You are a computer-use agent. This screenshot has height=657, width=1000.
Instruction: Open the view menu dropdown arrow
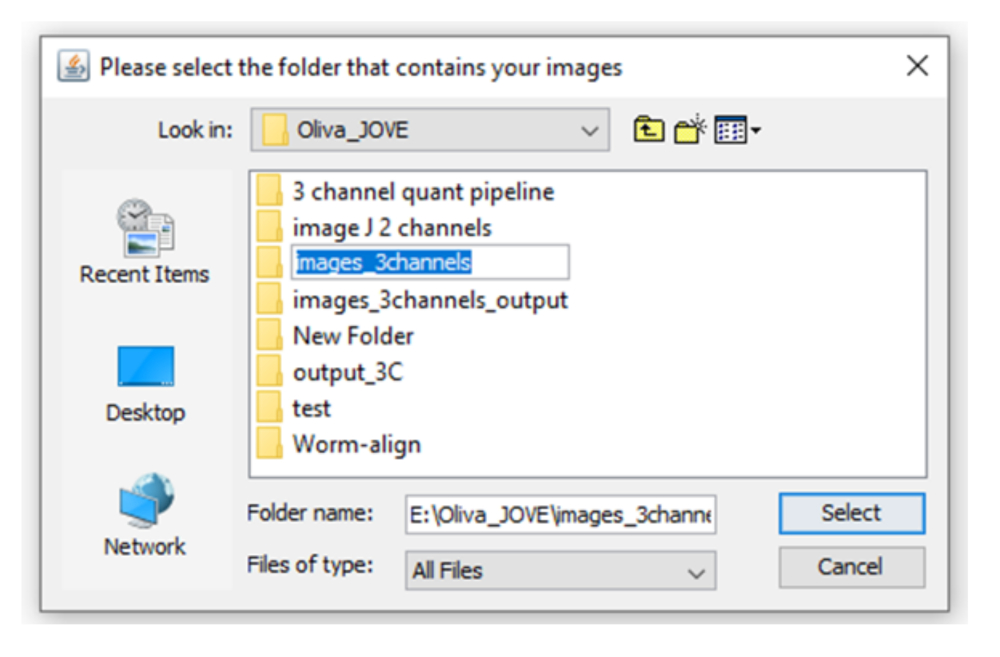tap(755, 131)
